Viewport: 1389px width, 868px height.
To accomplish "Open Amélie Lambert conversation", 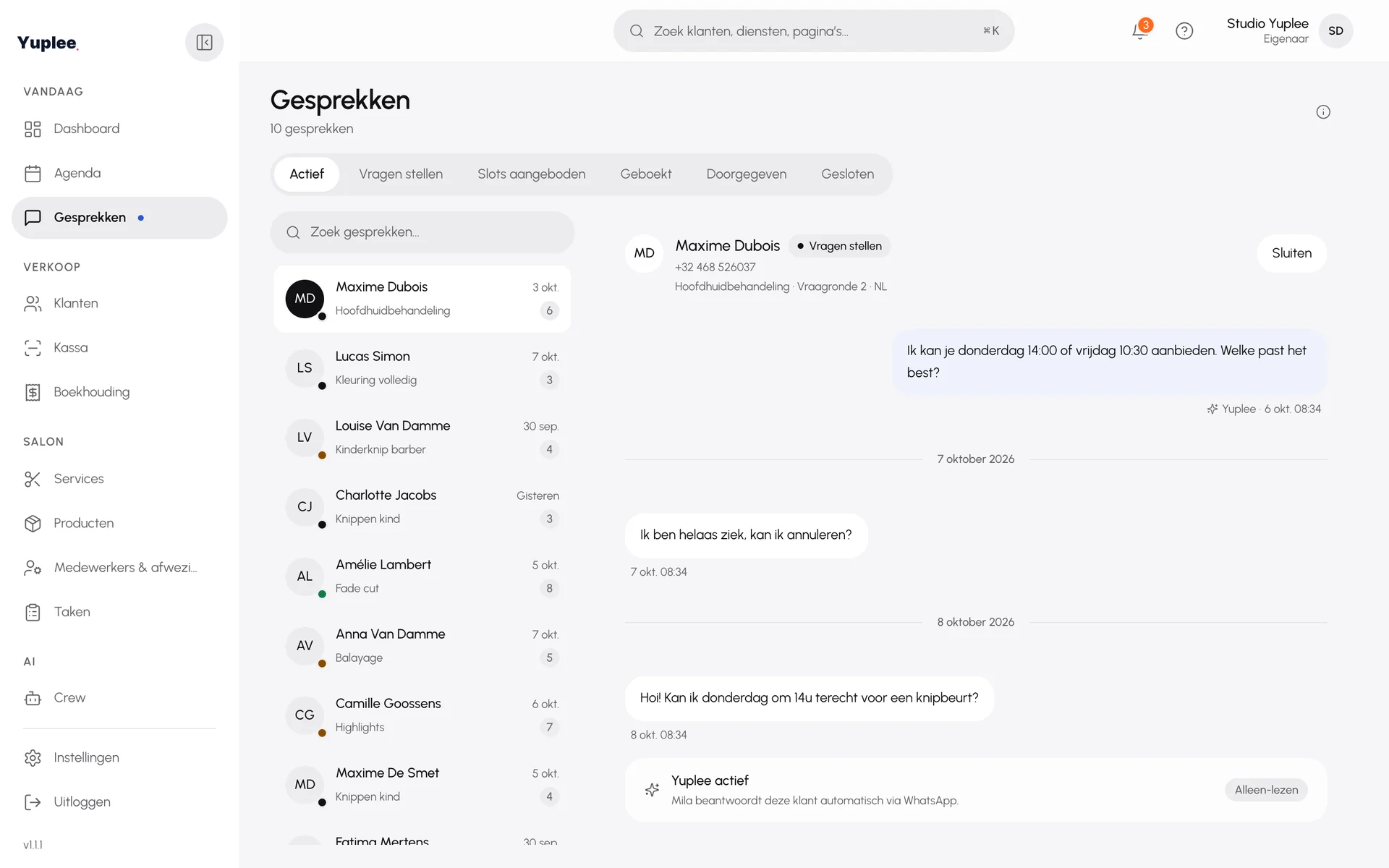I will coord(422,576).
